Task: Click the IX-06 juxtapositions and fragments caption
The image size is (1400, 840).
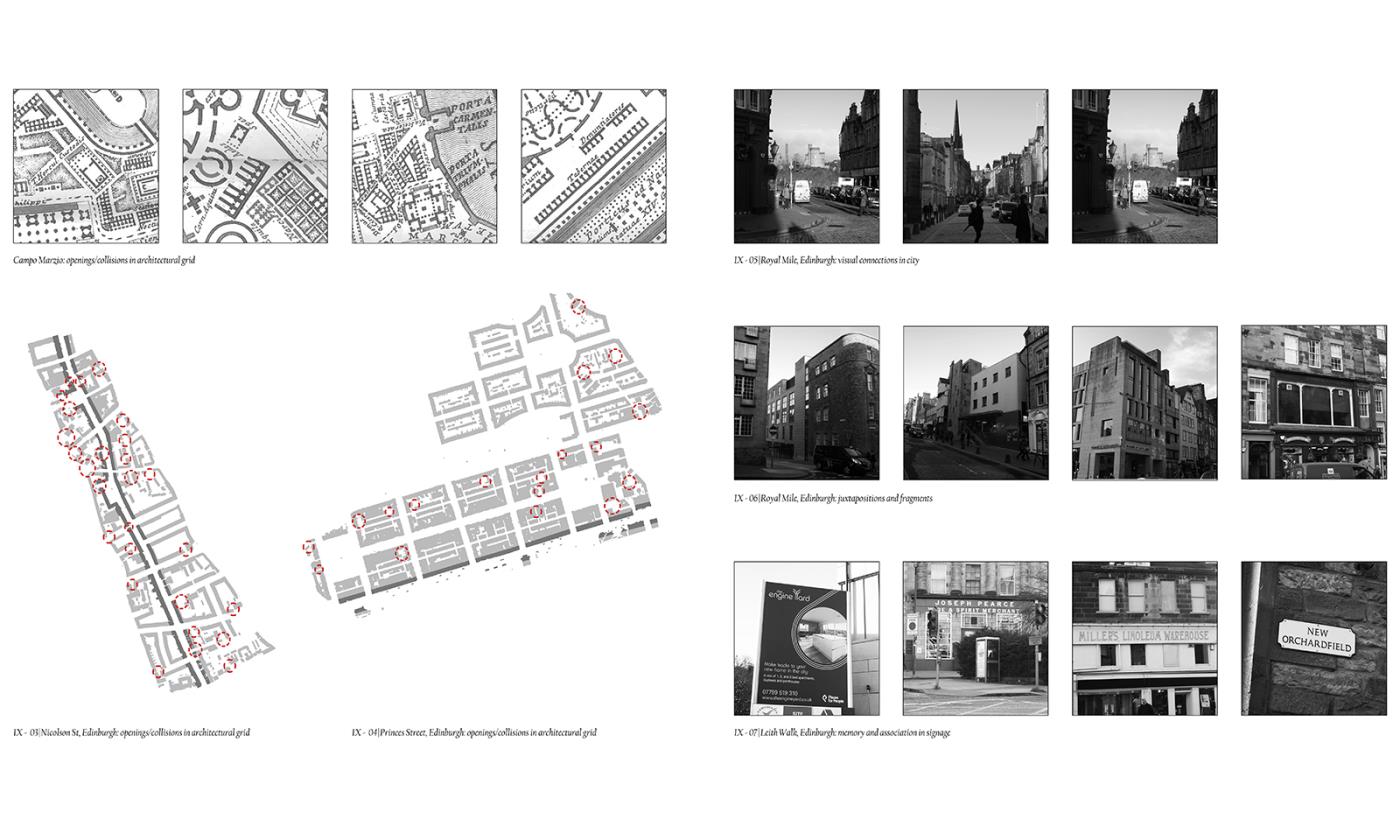Action: 832,498
